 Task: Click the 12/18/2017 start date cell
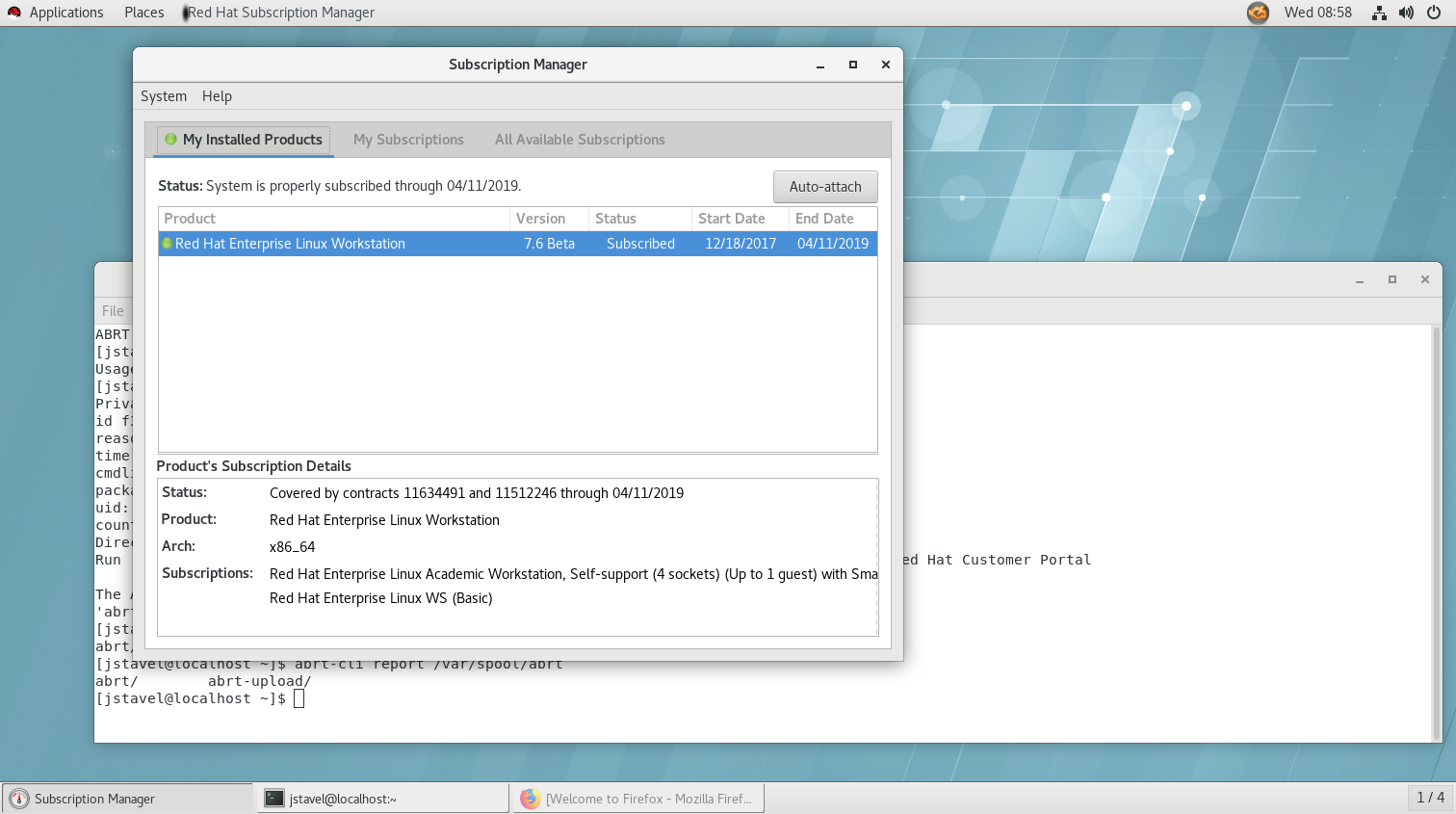741,244
